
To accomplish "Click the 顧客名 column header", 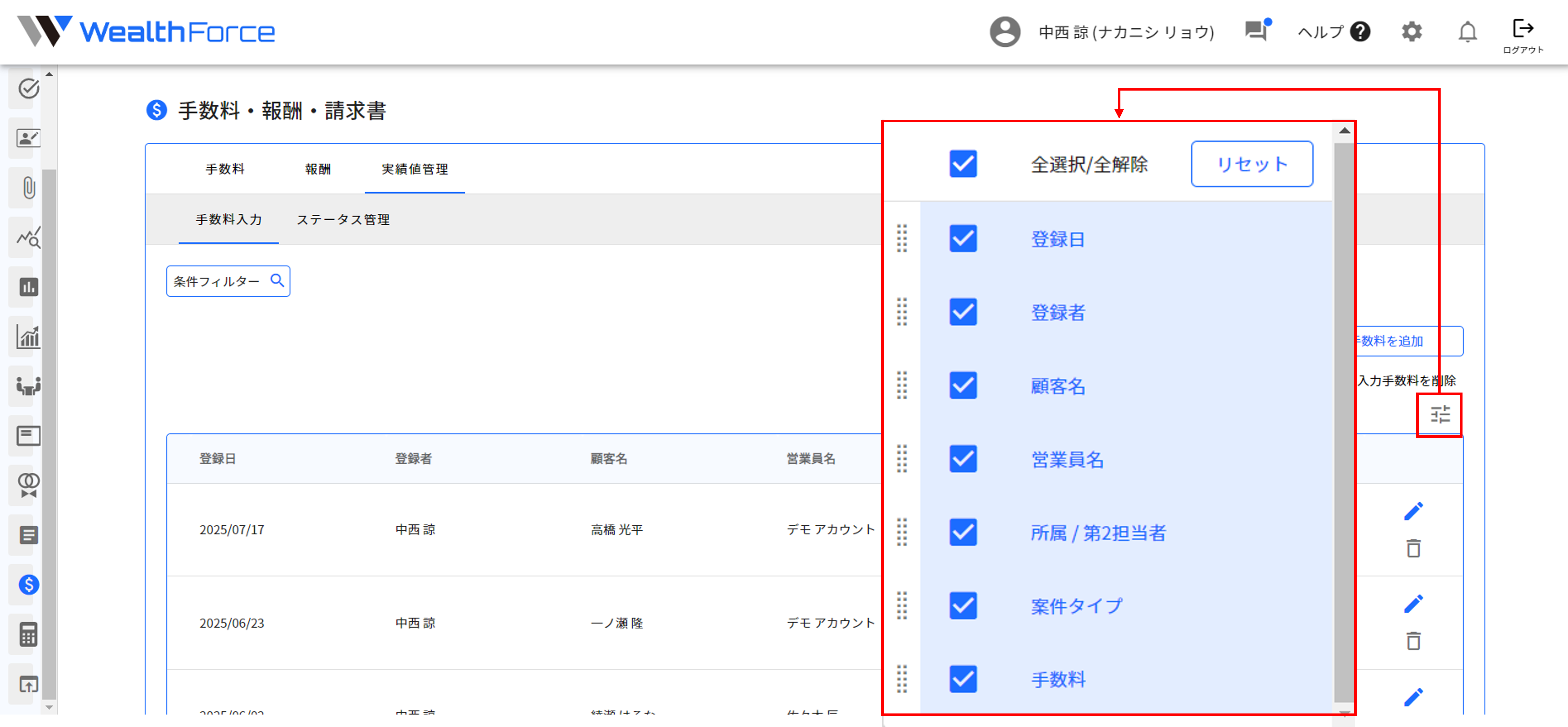I will pyautogui.click(x=609, y=459).
